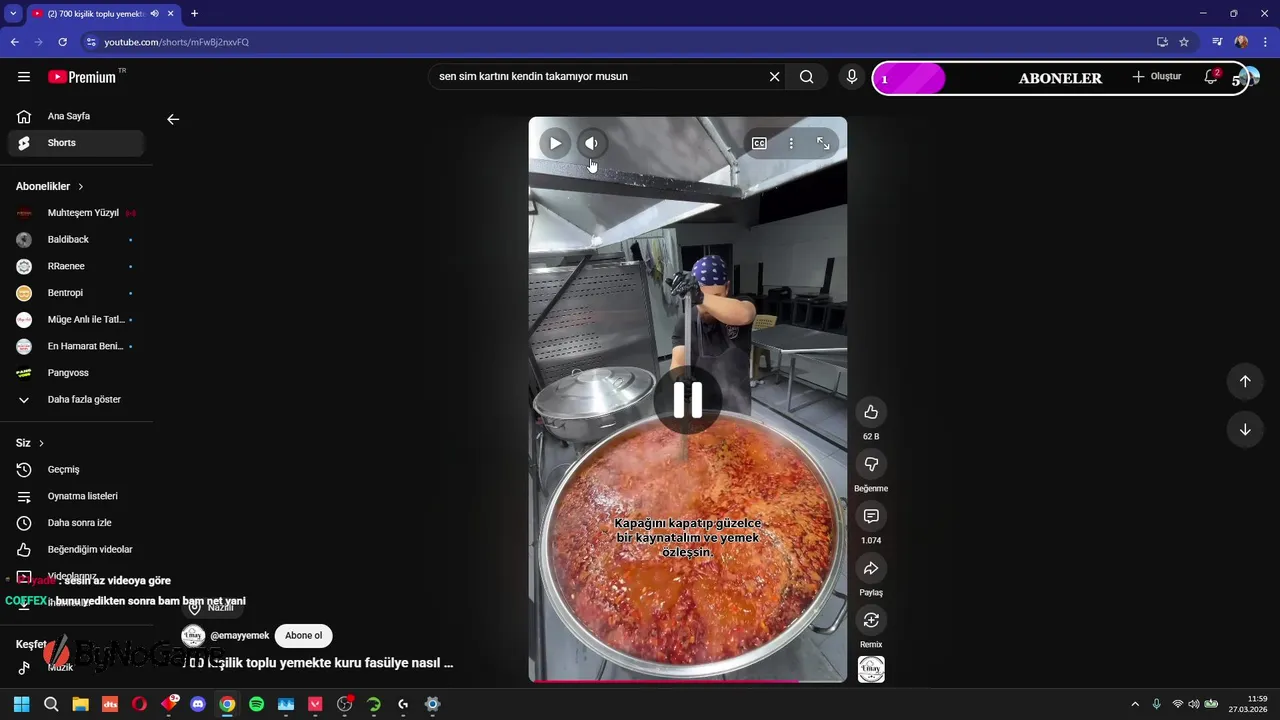This screenshot has width=1280, height=720.
Task: Open Opera browser from the taskbar
Action: [x=139, y=704]
